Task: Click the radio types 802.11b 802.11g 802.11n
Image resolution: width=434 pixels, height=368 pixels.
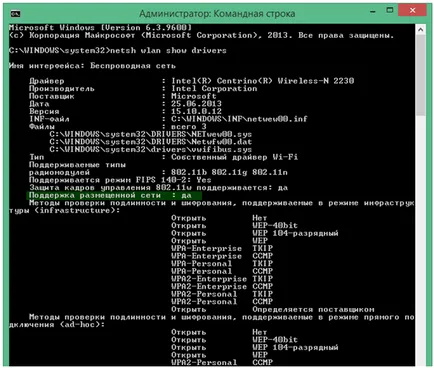Action: coord(229,172)
